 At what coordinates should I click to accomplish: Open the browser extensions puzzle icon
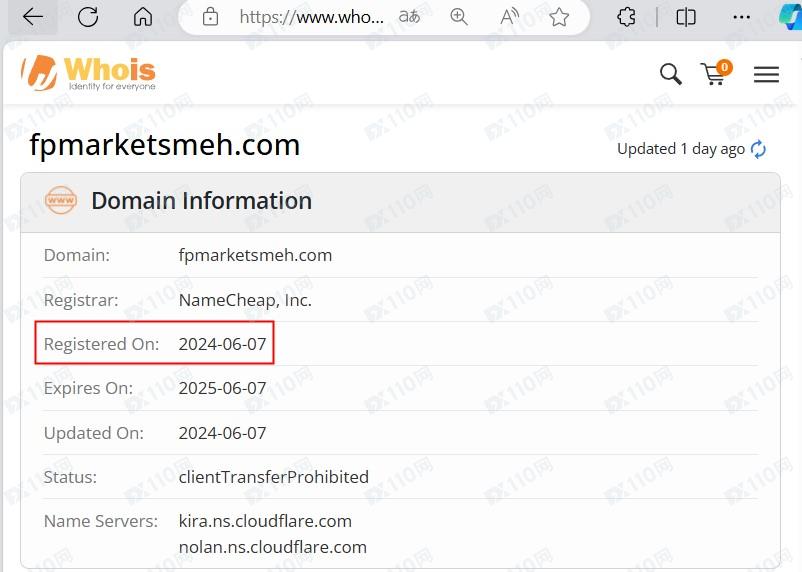(x=627, y=17)
